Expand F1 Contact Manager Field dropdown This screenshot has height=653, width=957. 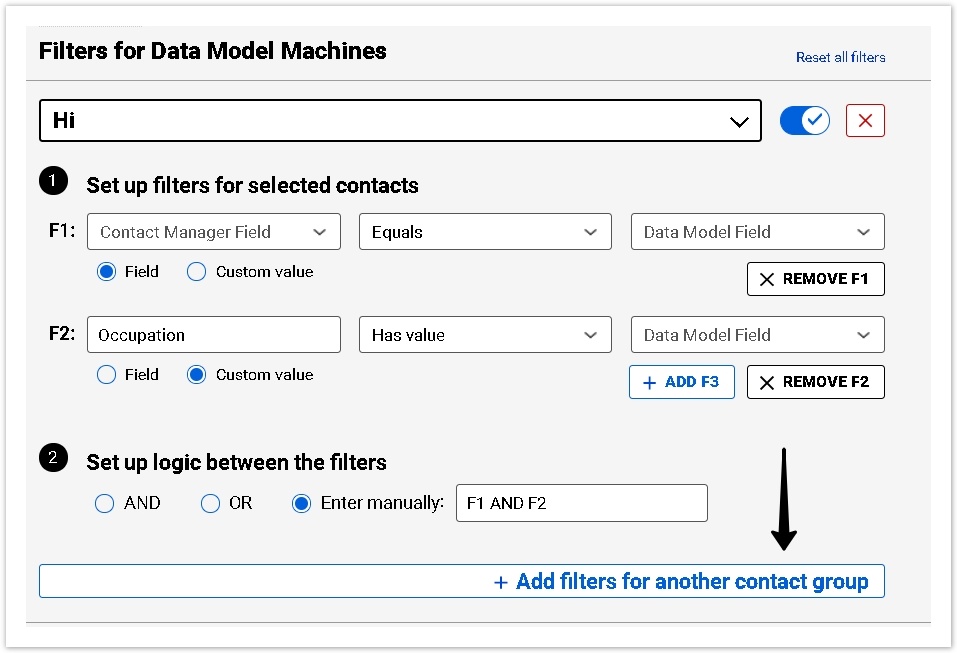(x=214, y=232)
